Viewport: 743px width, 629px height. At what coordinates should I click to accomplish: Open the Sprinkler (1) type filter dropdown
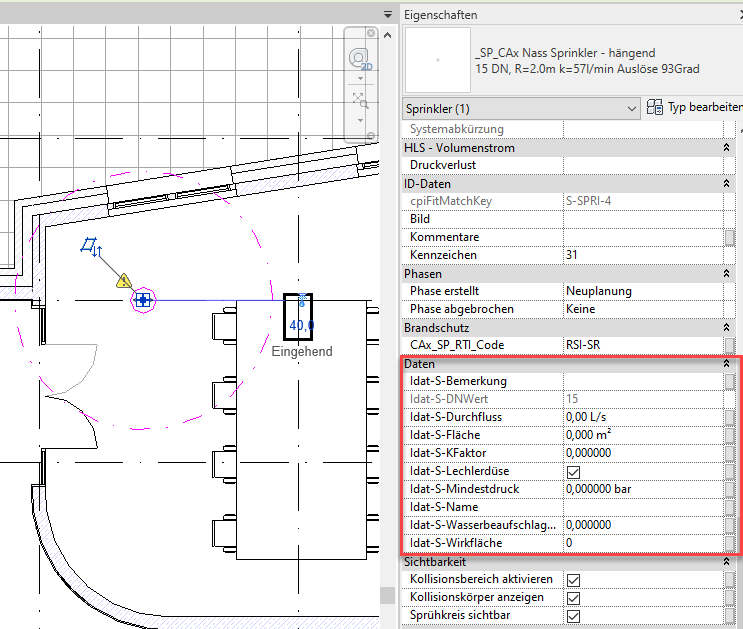630,108
